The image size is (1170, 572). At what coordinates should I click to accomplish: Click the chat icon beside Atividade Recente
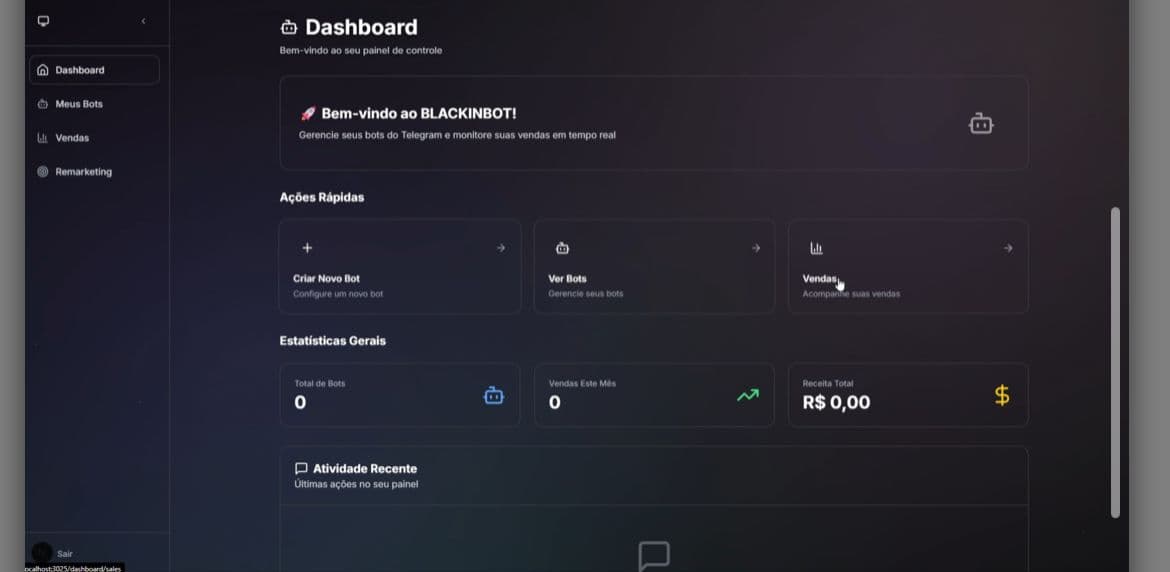click(x=301, y=468)
